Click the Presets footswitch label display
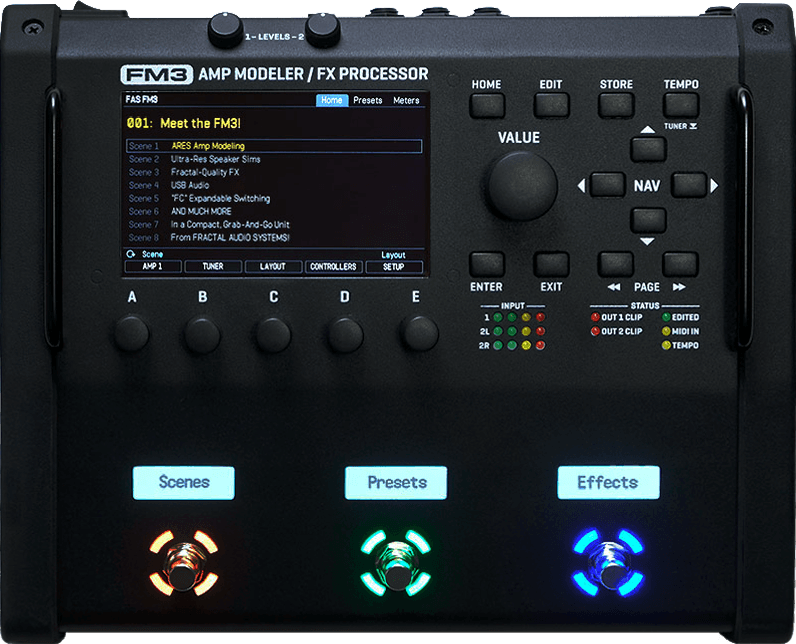The width and height of the screenshot is (796, 644). (x=396, y=483)
